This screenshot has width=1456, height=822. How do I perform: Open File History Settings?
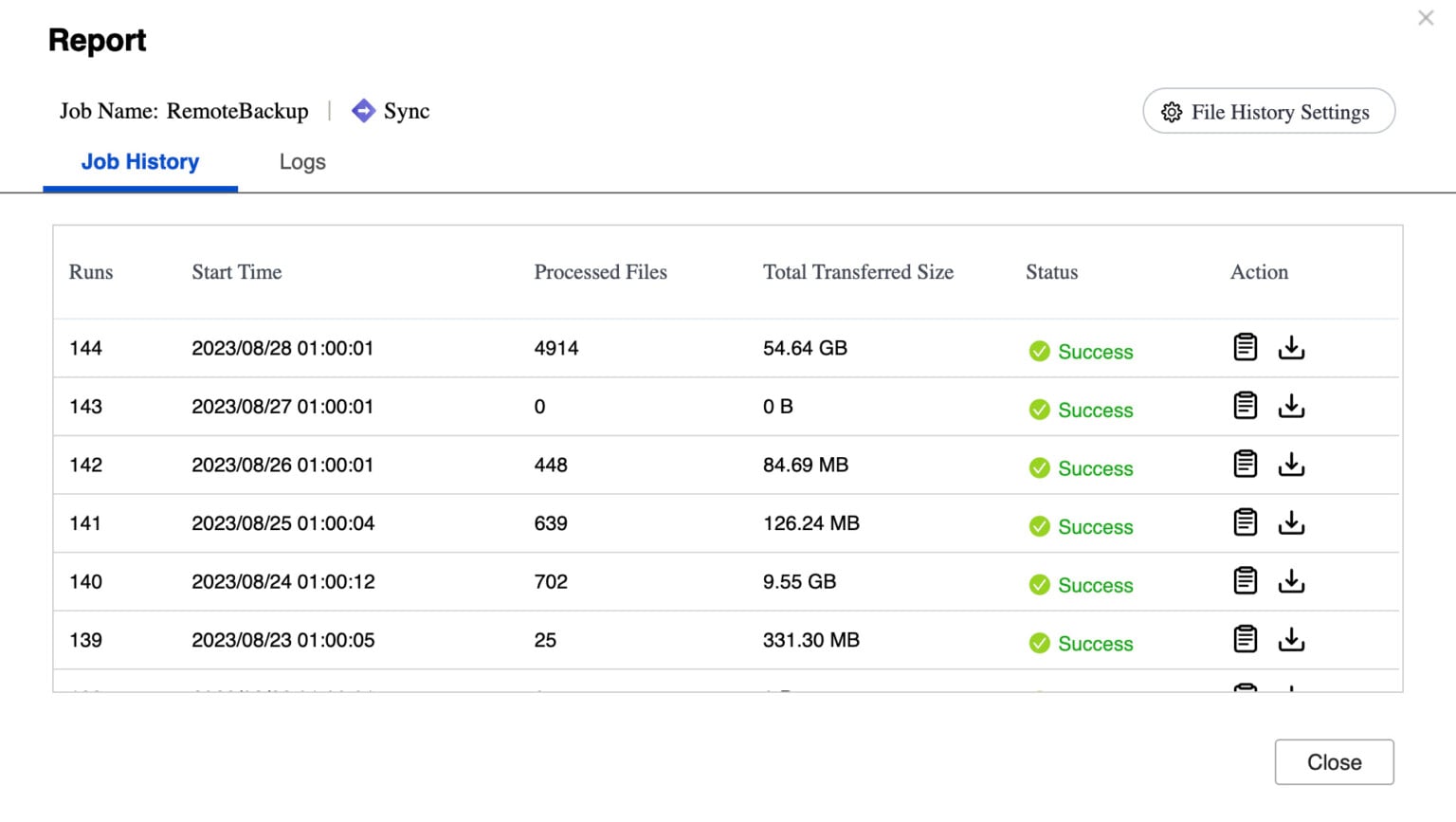(1268, 112)
